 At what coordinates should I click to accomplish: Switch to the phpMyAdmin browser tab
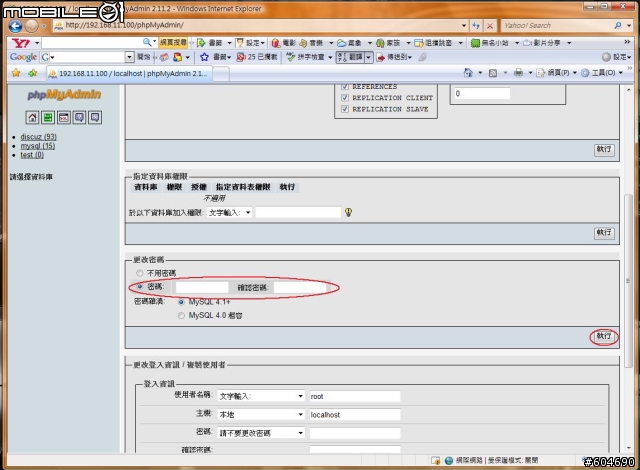point(129,74)
